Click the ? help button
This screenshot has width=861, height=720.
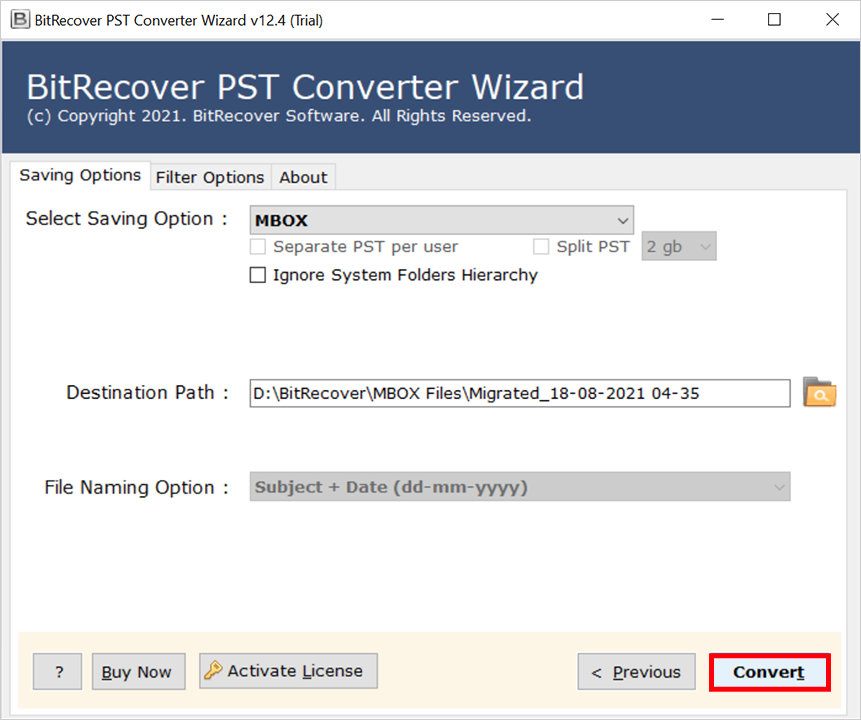57,671
